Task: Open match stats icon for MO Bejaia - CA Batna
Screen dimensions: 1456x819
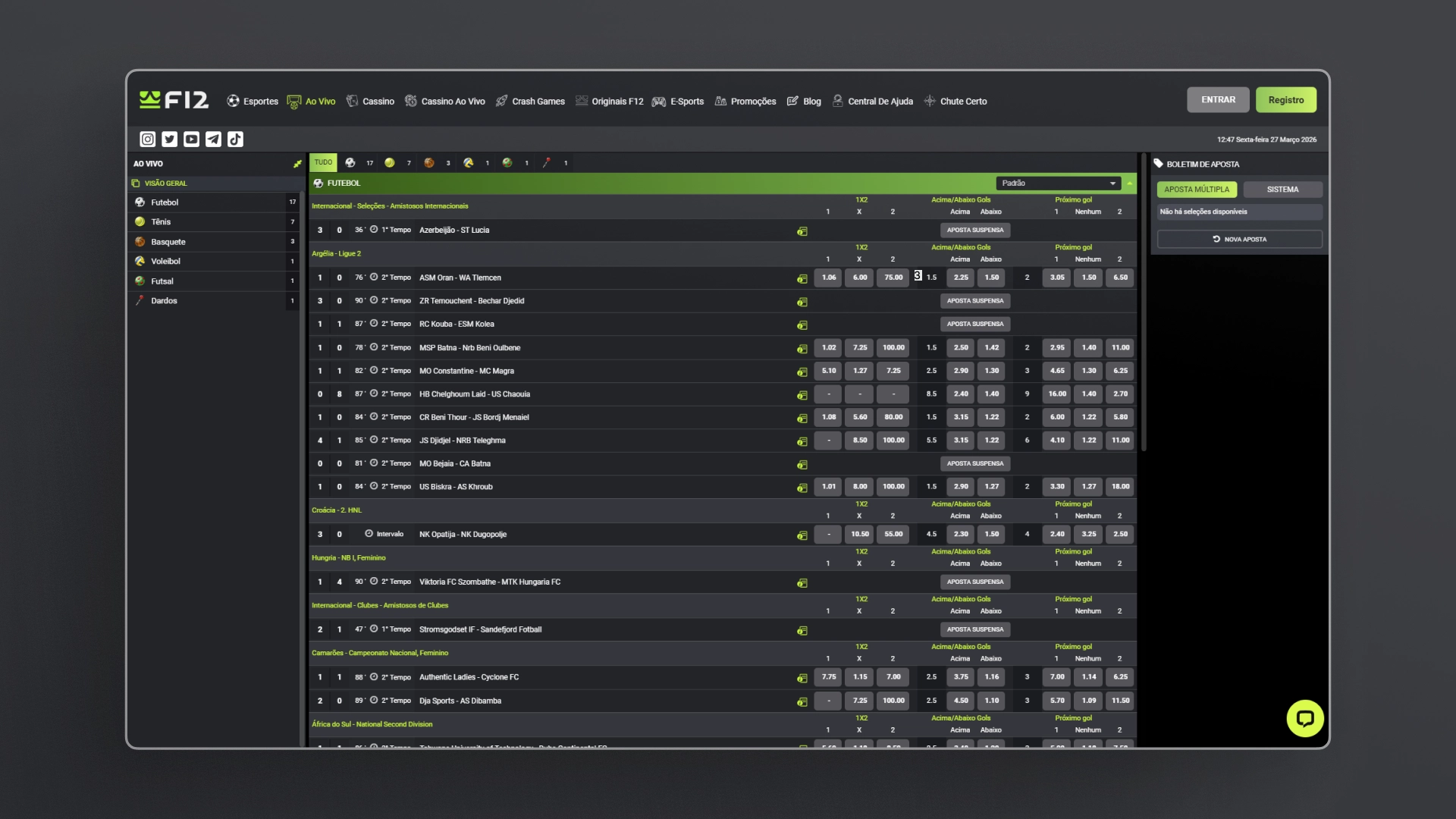Action: click(802, 465)
